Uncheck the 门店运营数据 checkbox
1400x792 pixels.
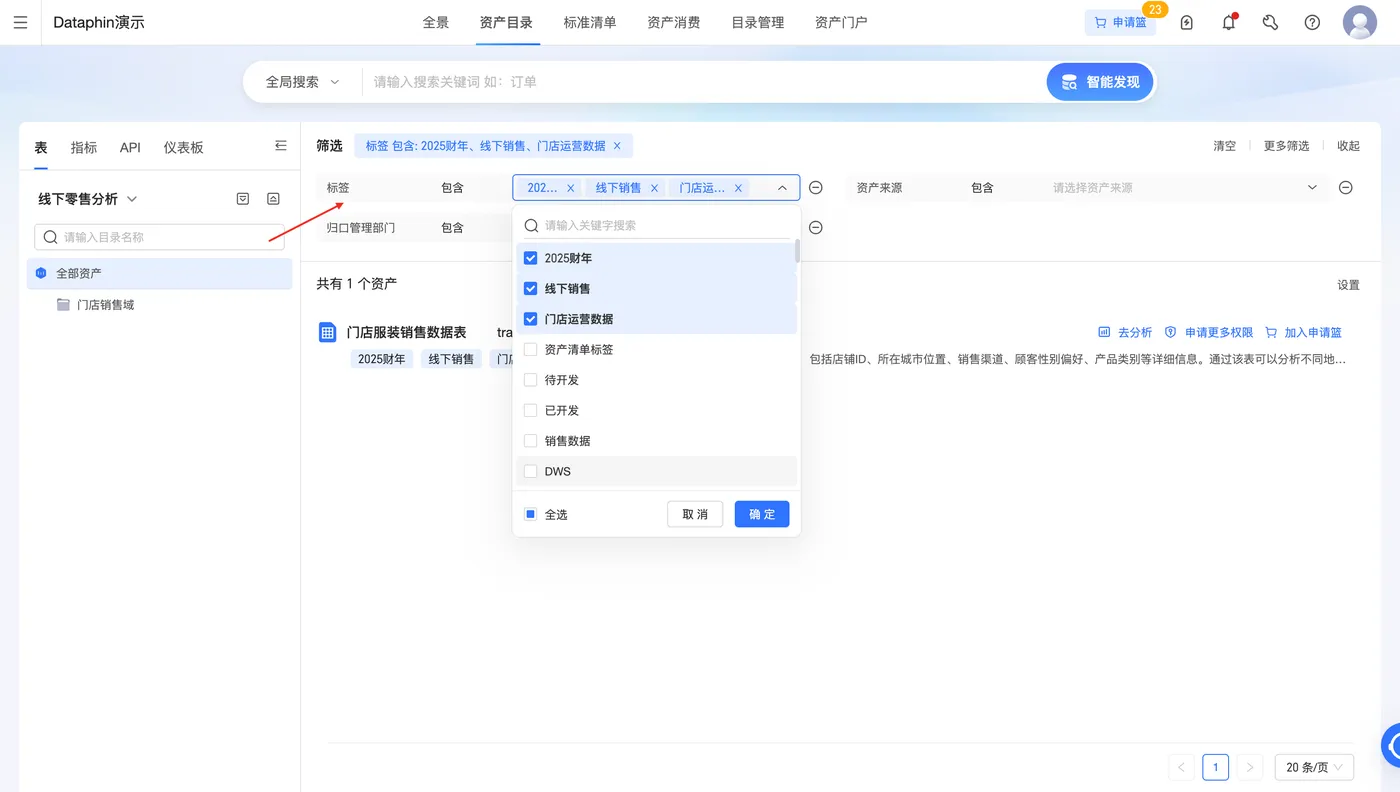[x=531, y=319]
